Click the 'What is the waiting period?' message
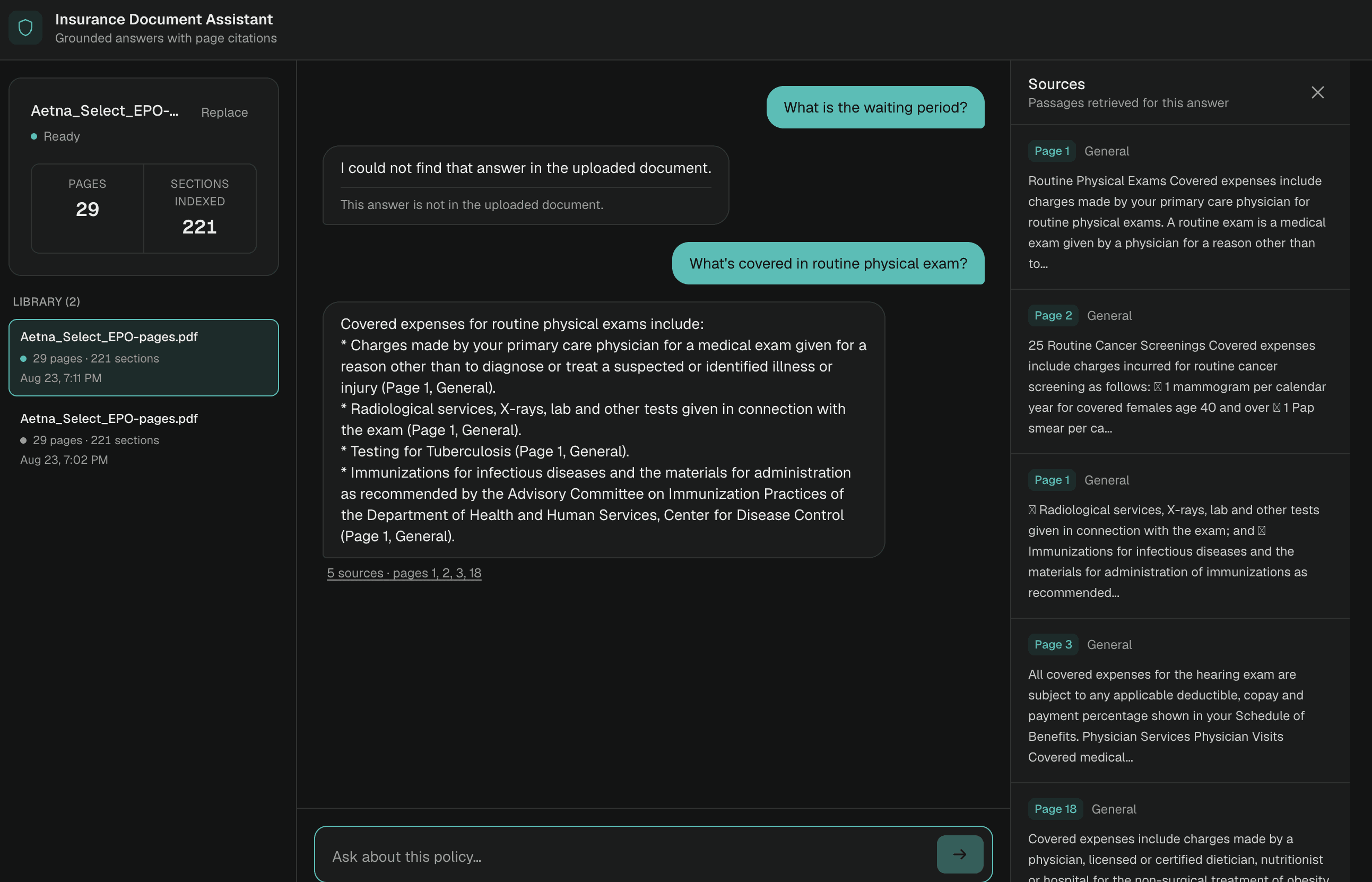 pos(875,107)
